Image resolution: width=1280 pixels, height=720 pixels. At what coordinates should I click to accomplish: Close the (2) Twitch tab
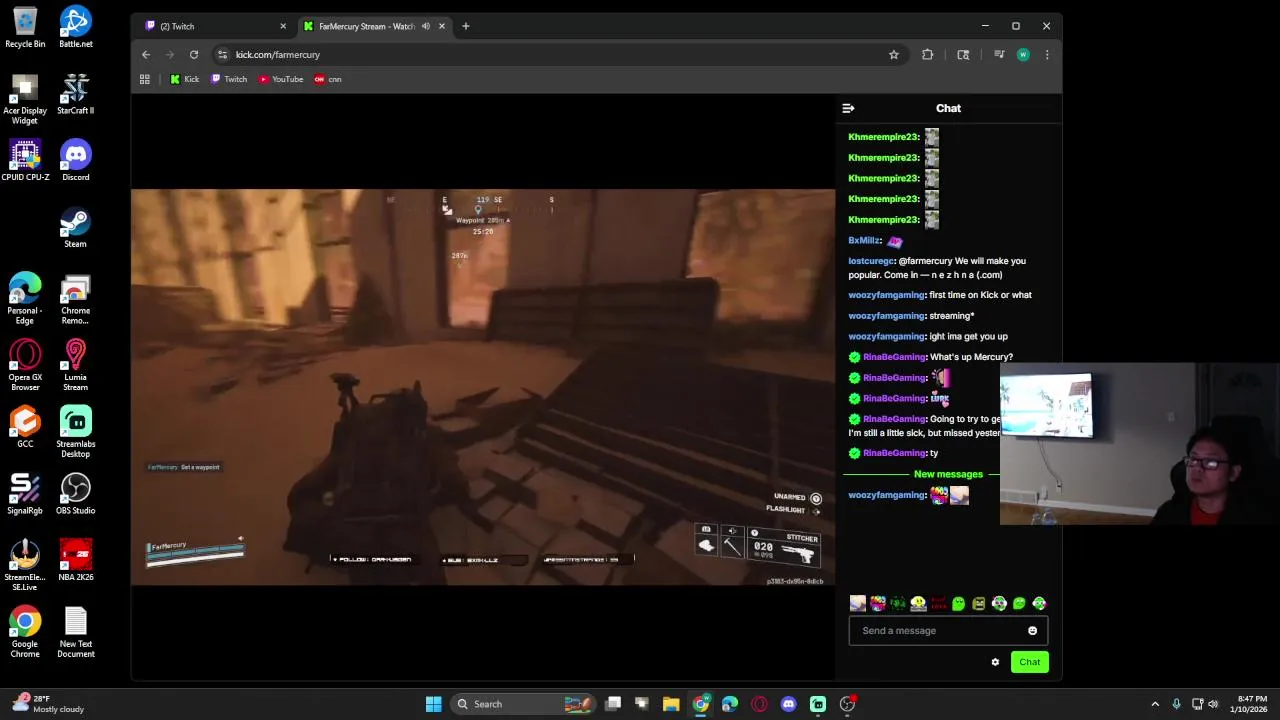pos(283,26)
